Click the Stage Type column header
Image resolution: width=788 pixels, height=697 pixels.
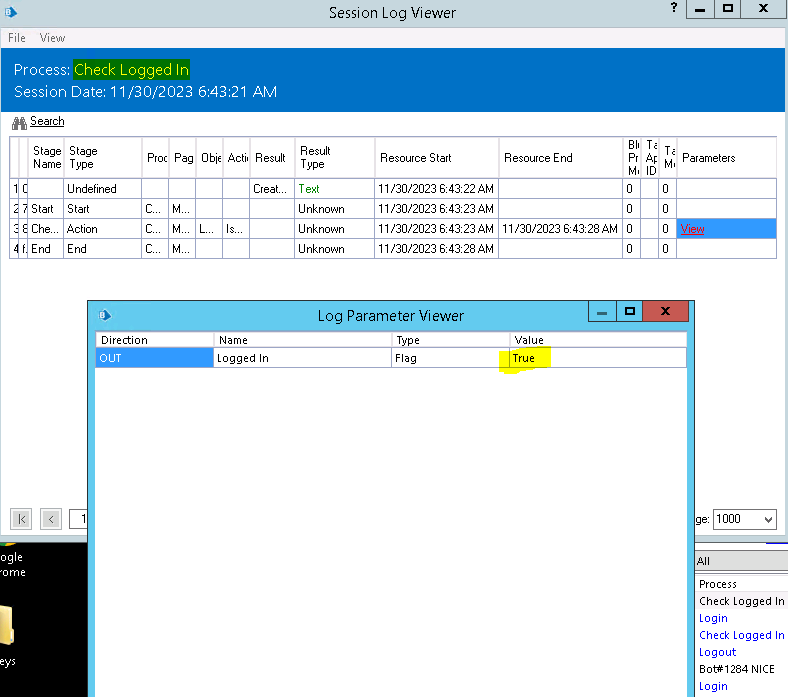[x=84, y=158]
